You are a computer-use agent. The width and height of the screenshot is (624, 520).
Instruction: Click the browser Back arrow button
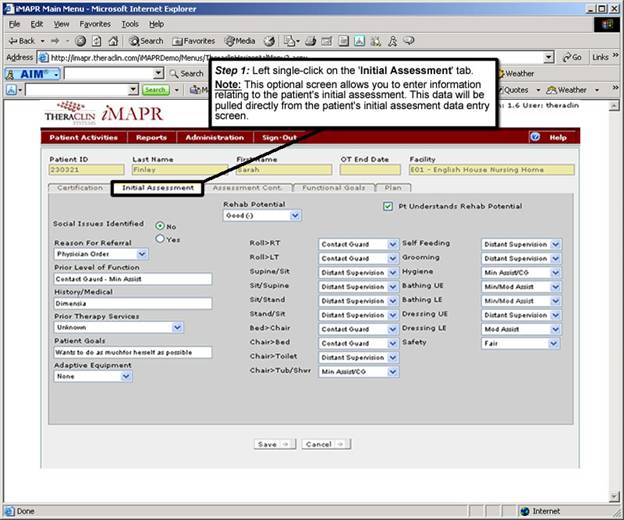click(22, 41)
